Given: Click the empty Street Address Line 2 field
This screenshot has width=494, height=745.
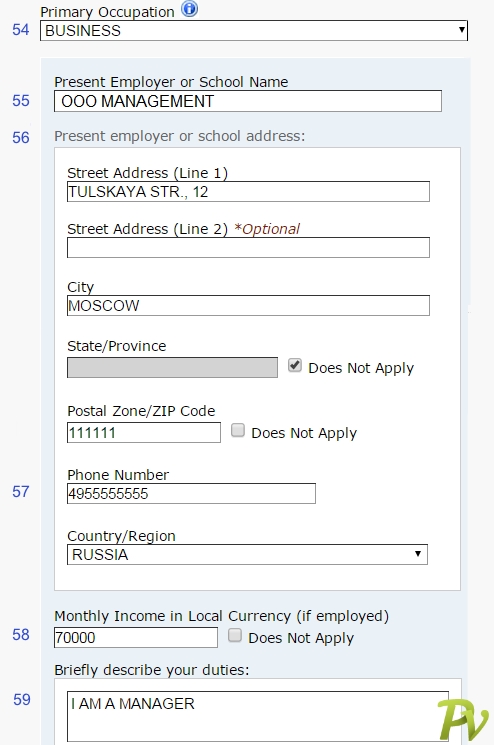Looking at the screenshot, I should 248,248.
